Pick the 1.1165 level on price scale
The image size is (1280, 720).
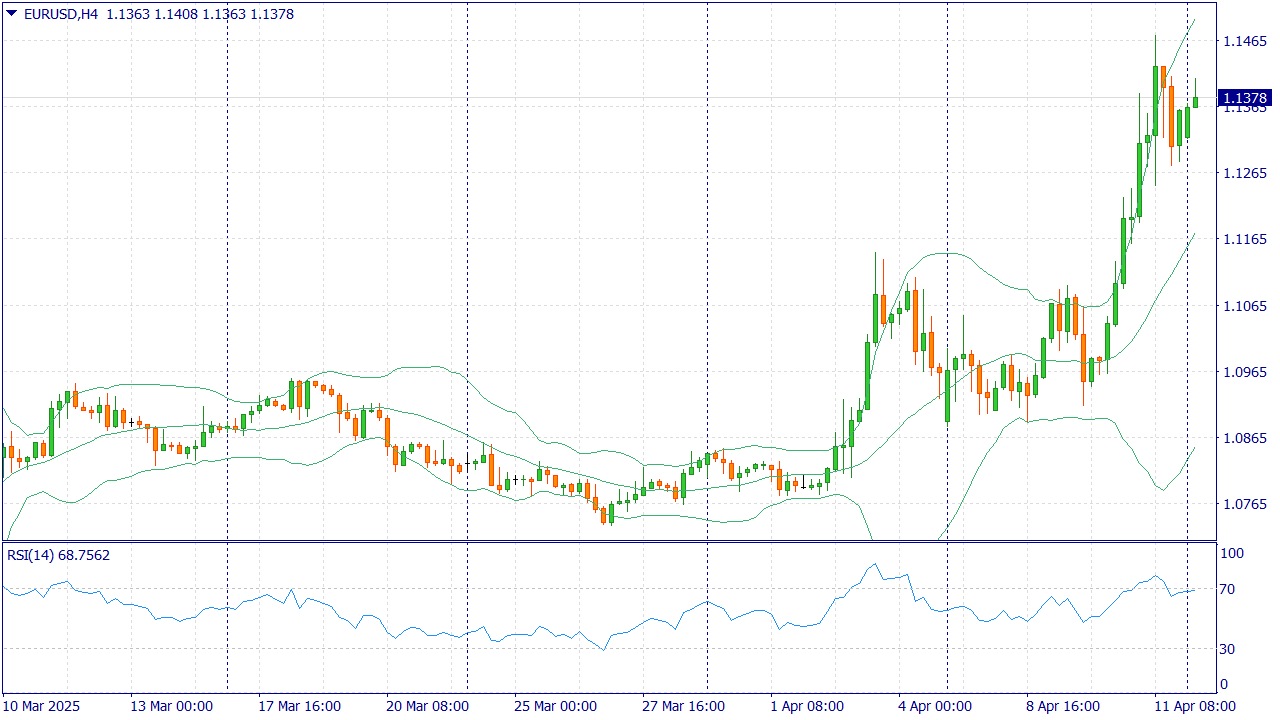pos(1244,239)
